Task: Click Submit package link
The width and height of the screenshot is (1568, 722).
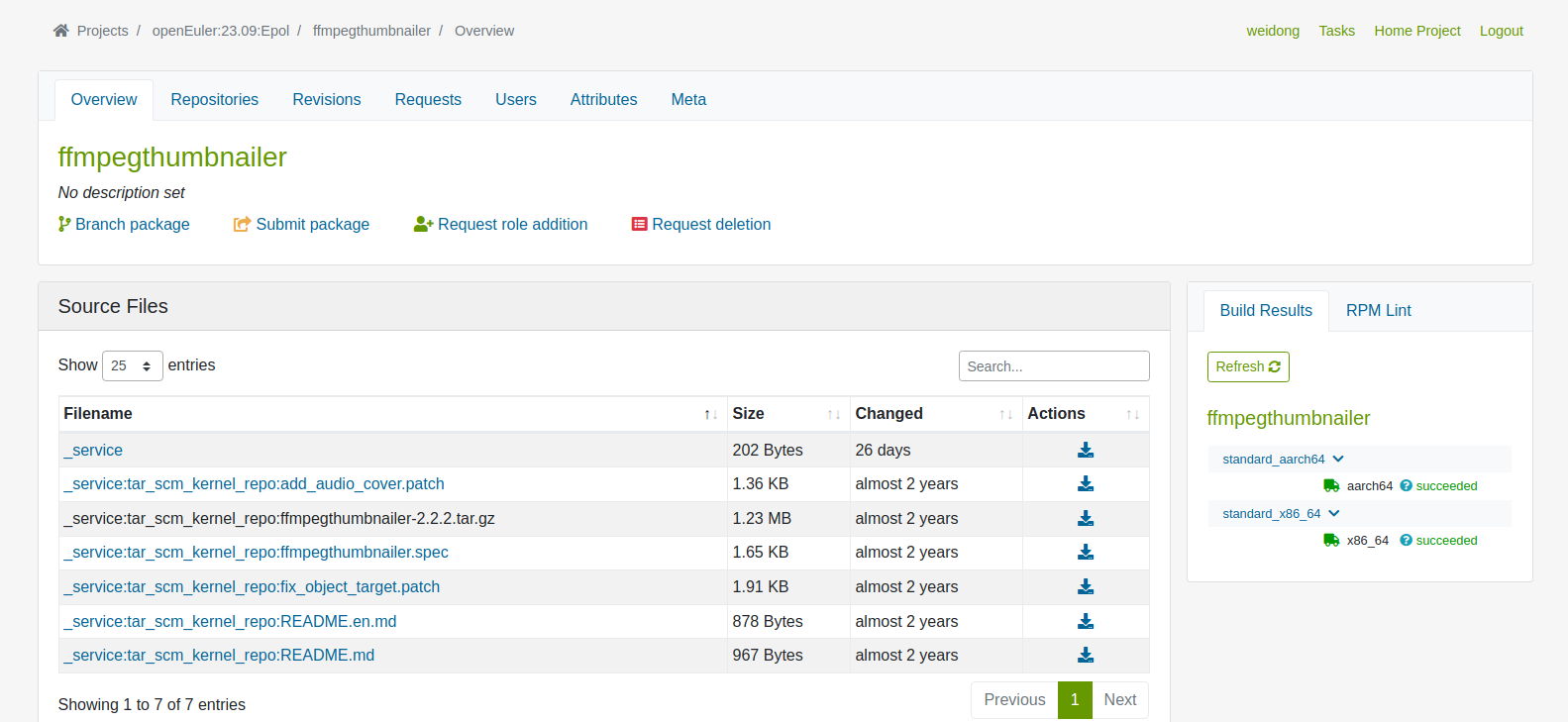Action: pyautogui.click(x=301, y=225)
